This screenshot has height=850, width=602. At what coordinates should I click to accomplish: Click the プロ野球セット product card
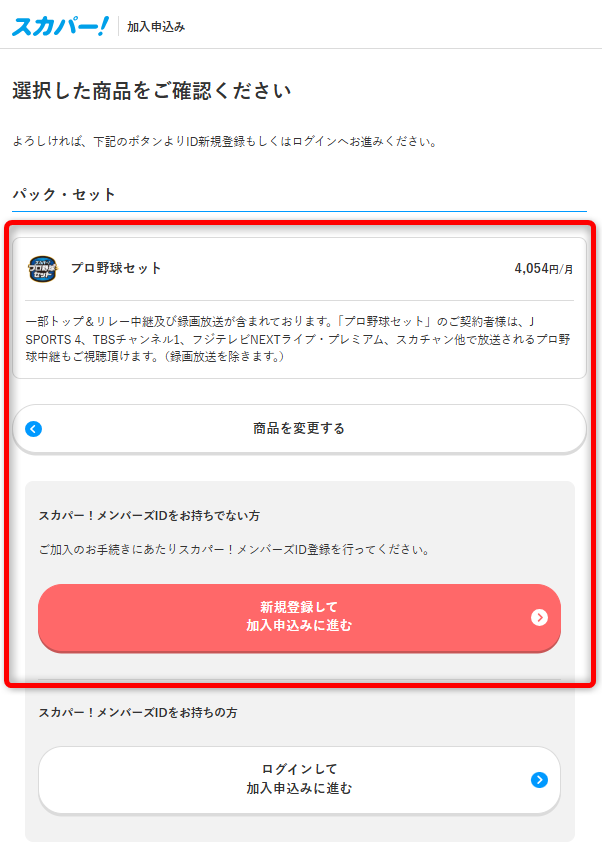[x=299, y=308]
